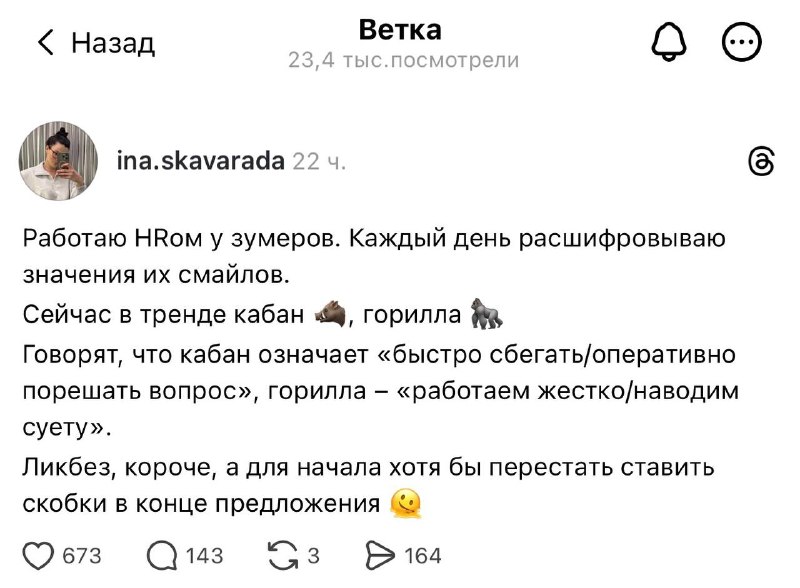Open ina.skavarada profile photo
The width and height of the screenshot is (800, 588).
coord(58,161)
